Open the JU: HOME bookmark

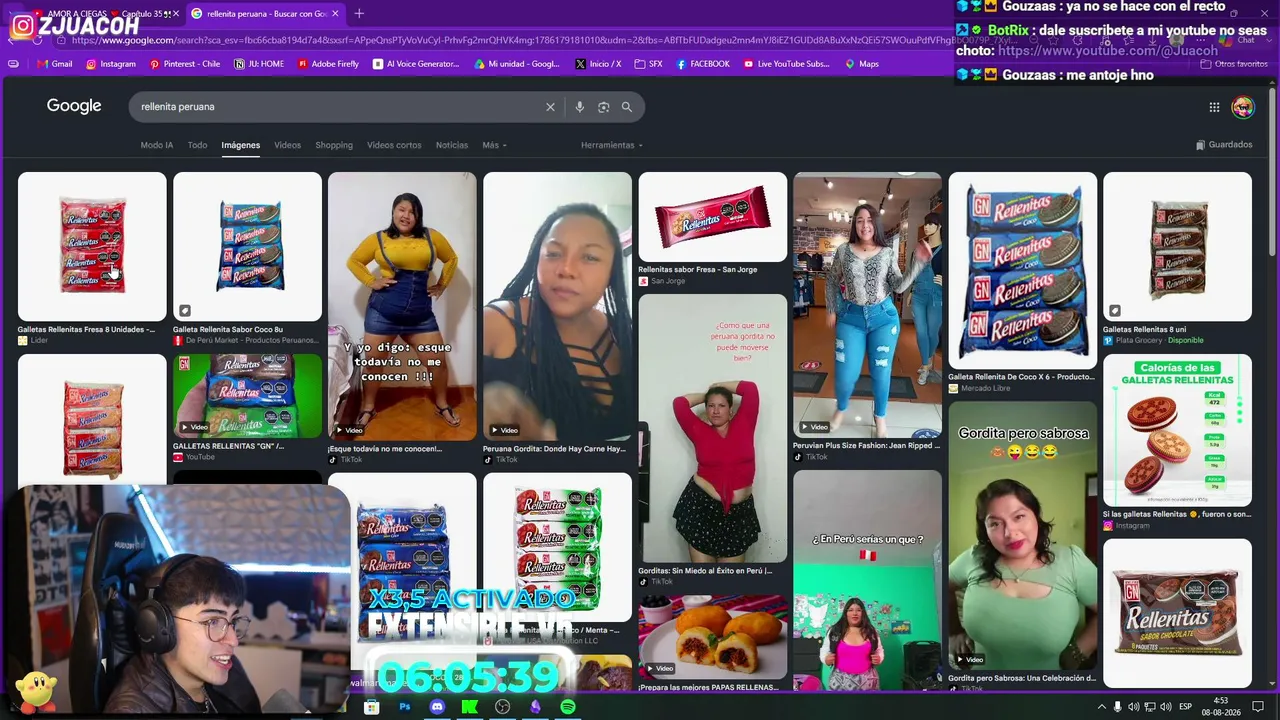click(259, 64)
